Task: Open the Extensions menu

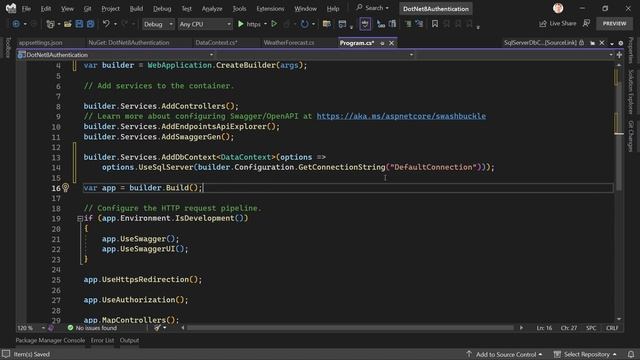Action: (x=270, y=9)
